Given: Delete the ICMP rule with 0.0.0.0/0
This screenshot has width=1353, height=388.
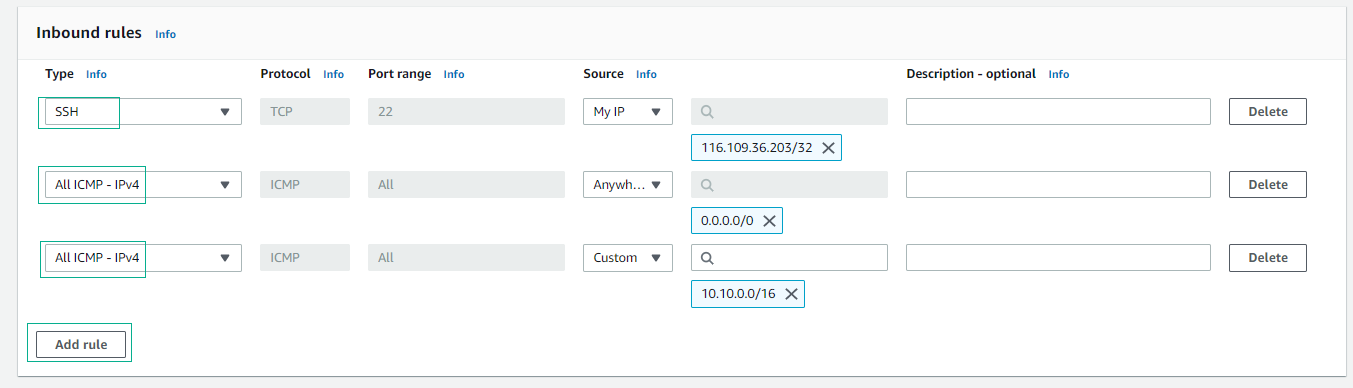Looking at the screenshot, I should (1267, 184).
